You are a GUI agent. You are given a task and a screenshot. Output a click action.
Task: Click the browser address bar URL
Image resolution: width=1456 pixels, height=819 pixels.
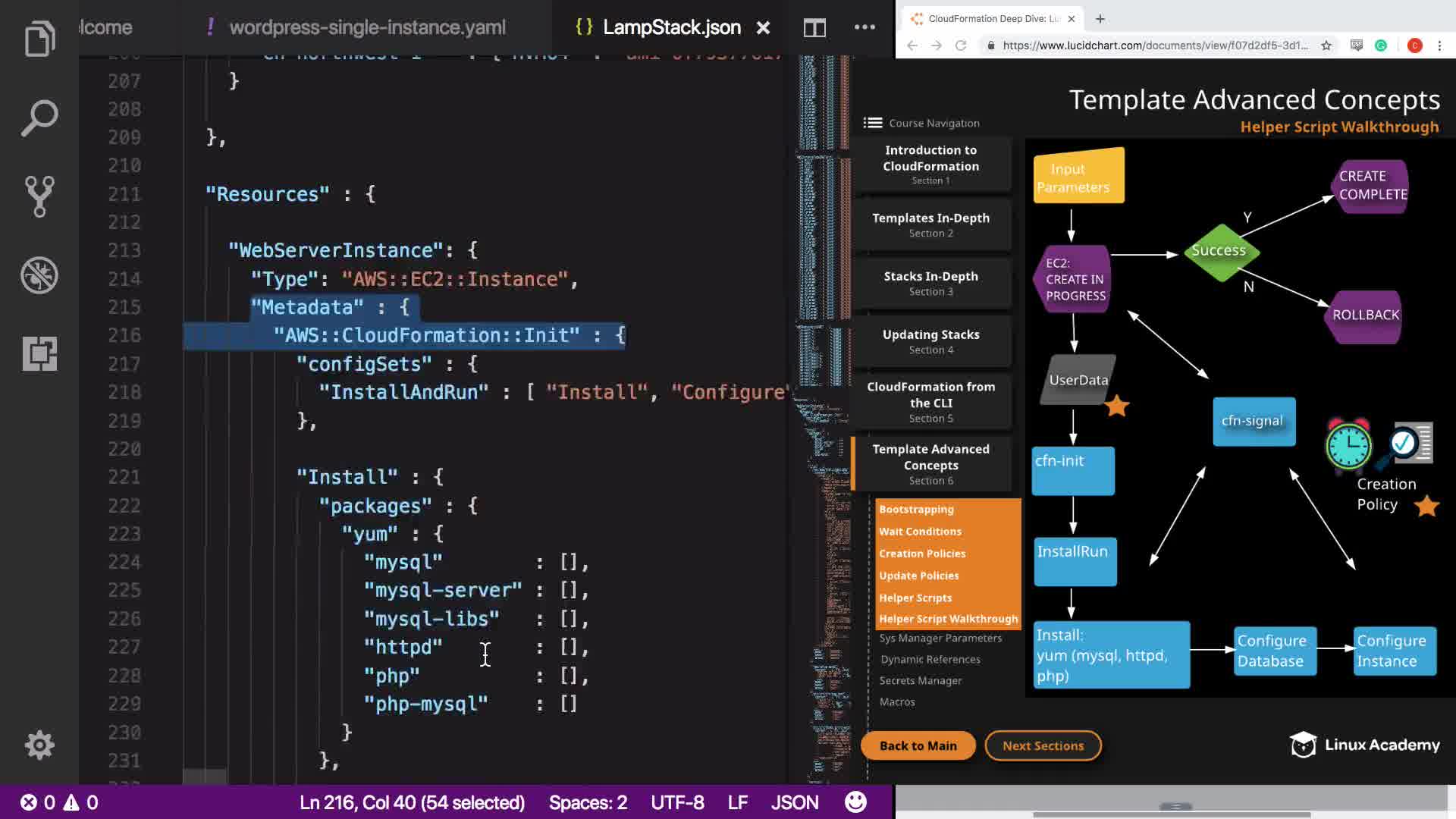(x=1154, y=45)
